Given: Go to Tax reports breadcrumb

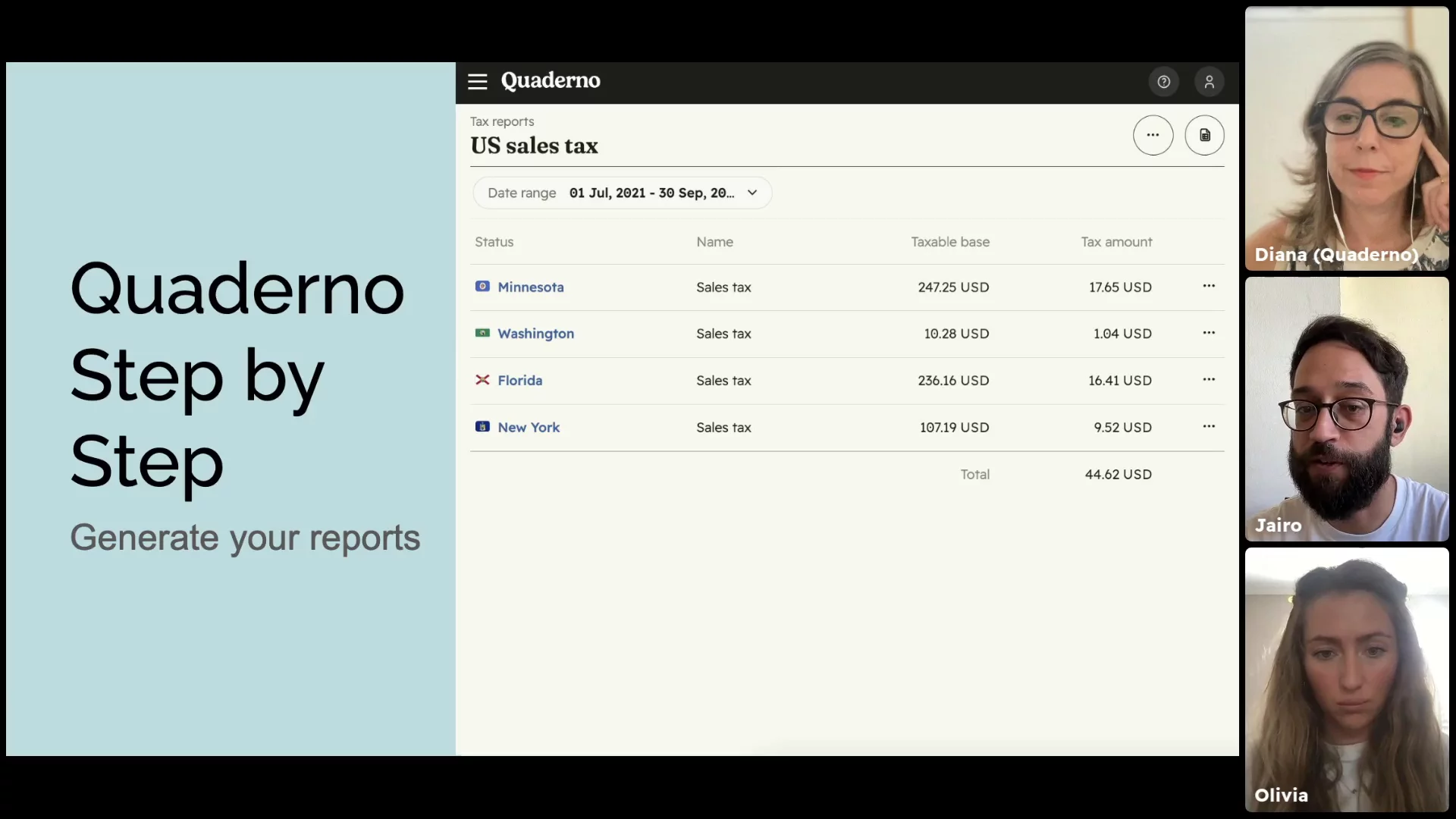Looking at the screenshot, I should pyautogui.click(x=501, y=121).
